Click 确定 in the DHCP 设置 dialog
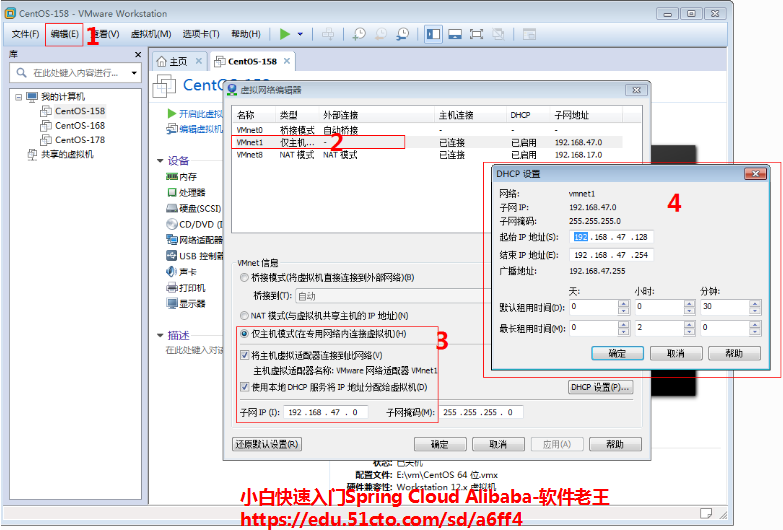This screenshot has width=783, height=530. click(617, 353)
